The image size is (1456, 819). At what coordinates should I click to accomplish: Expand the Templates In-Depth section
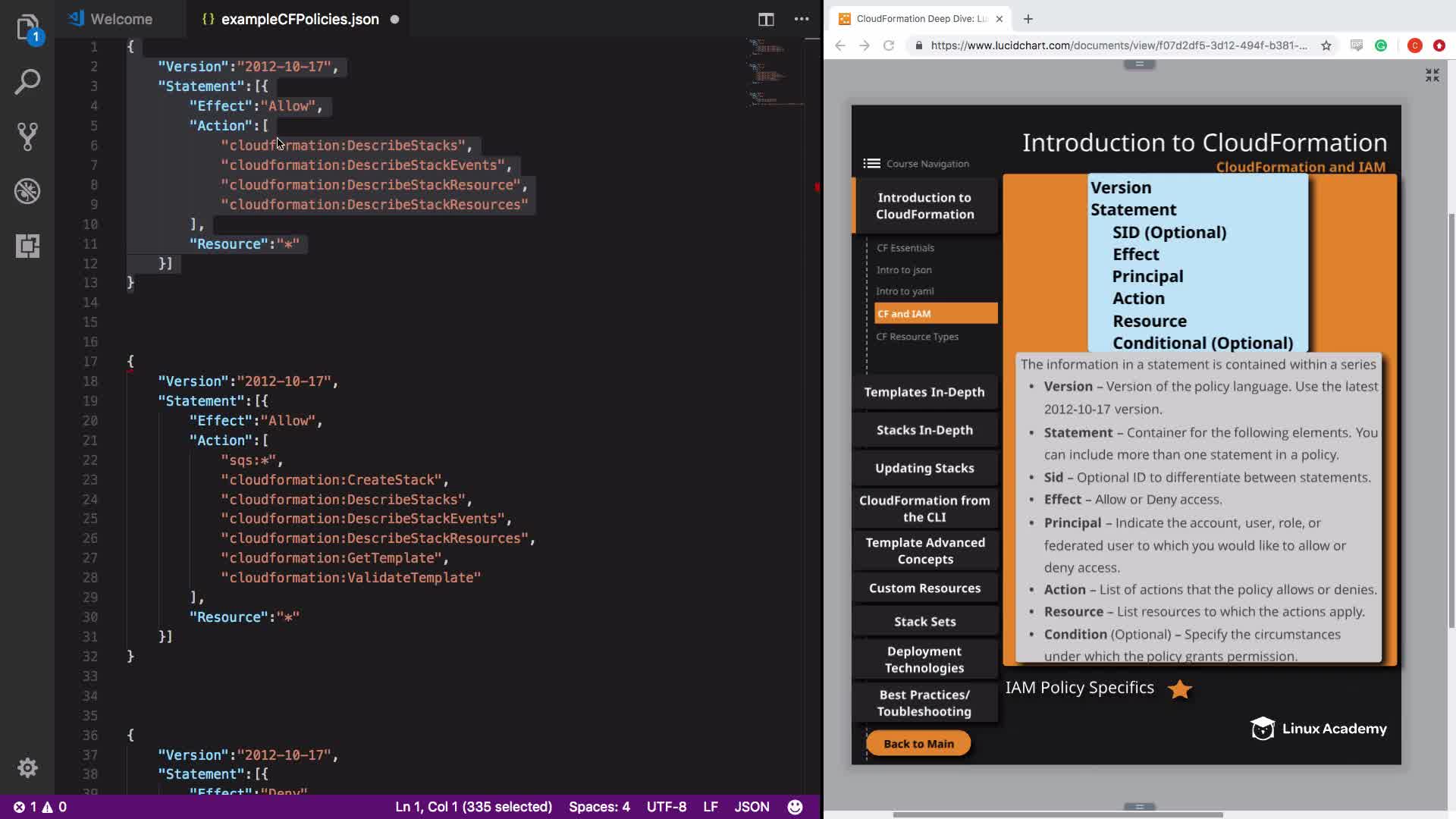click(x=924, y=392)
